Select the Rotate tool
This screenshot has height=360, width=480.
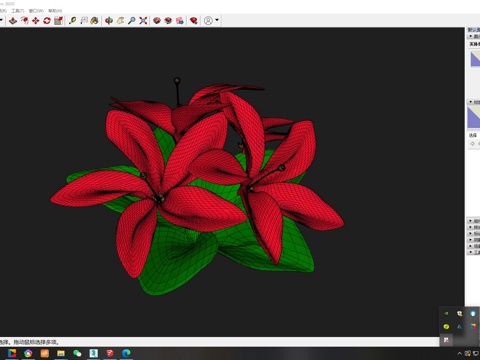[x=47, y=21]
